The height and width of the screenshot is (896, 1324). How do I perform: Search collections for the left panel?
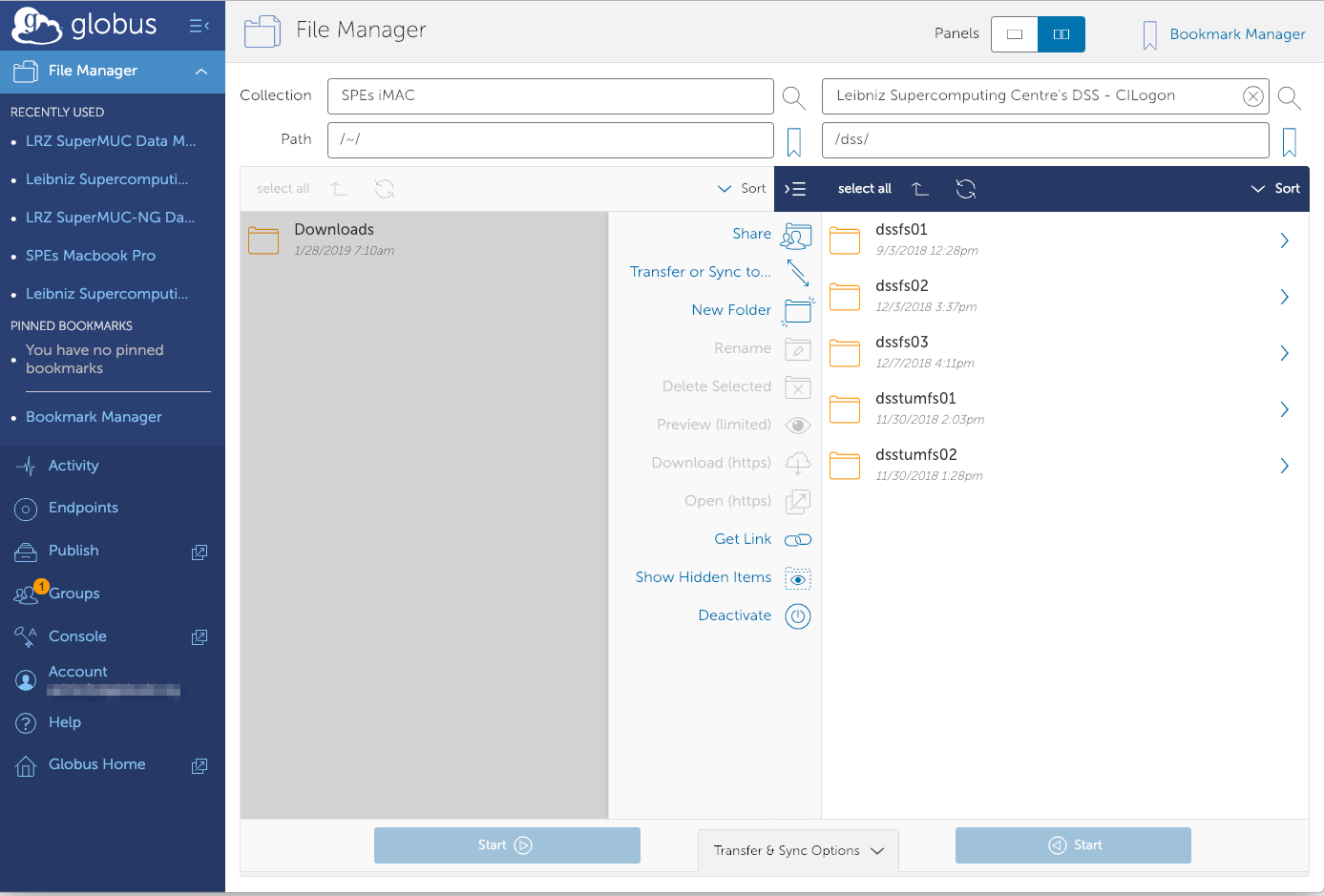[792, 97]
